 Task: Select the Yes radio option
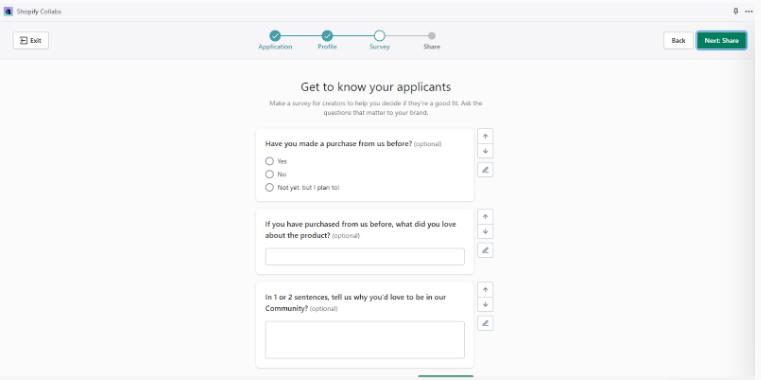click(269, 161)
